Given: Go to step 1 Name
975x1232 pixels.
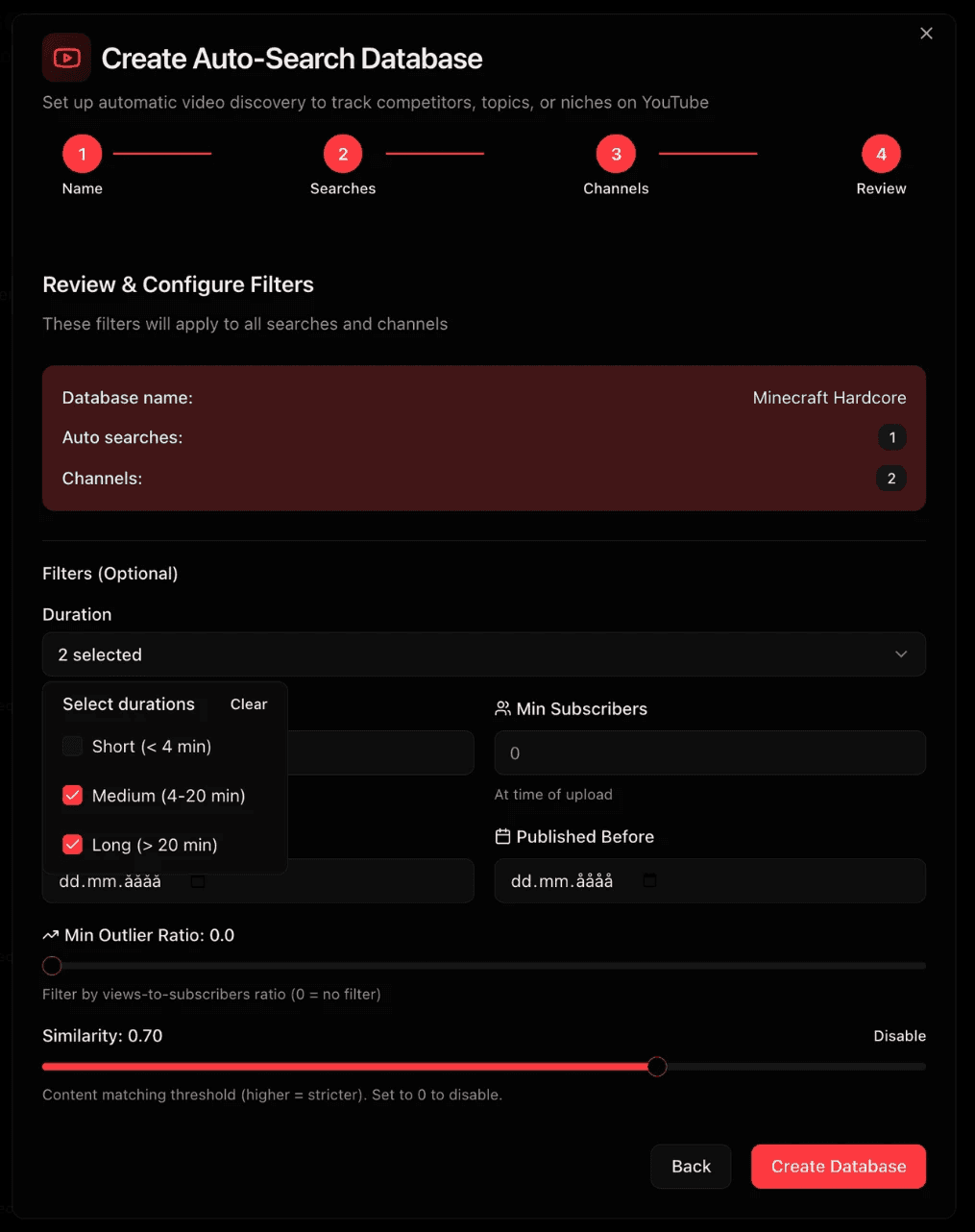Looking at the screenshot, I should point(83,154).
